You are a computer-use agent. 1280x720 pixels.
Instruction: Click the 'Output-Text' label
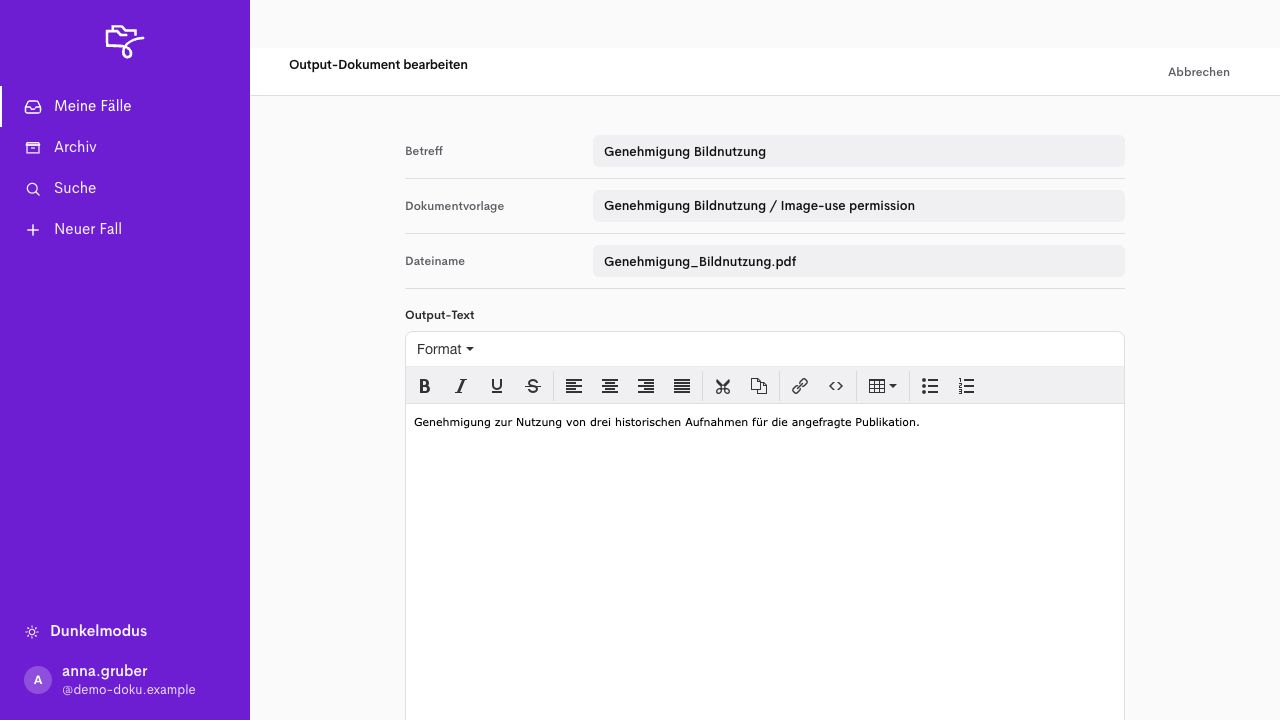(x=440, y=315)
